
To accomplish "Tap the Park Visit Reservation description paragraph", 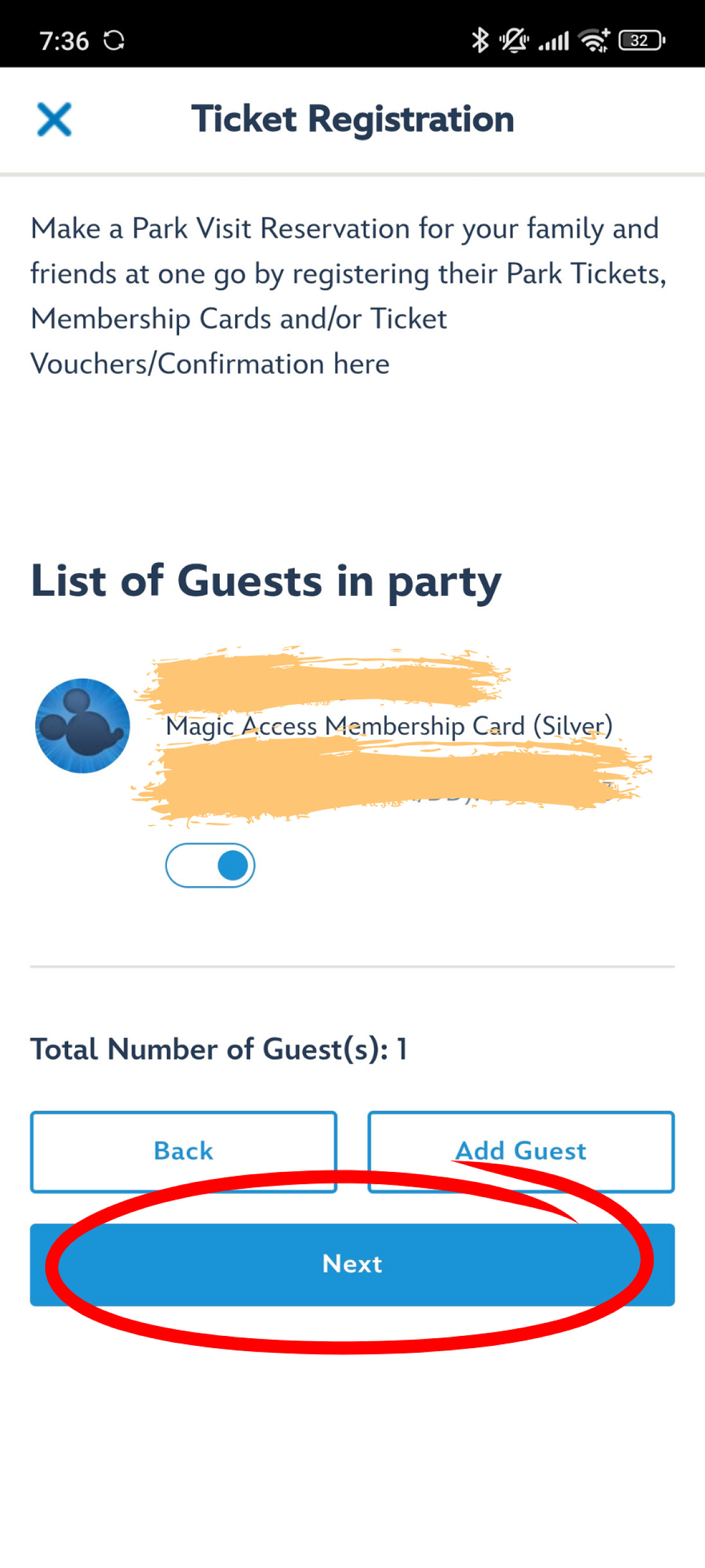I will [347, 296].
